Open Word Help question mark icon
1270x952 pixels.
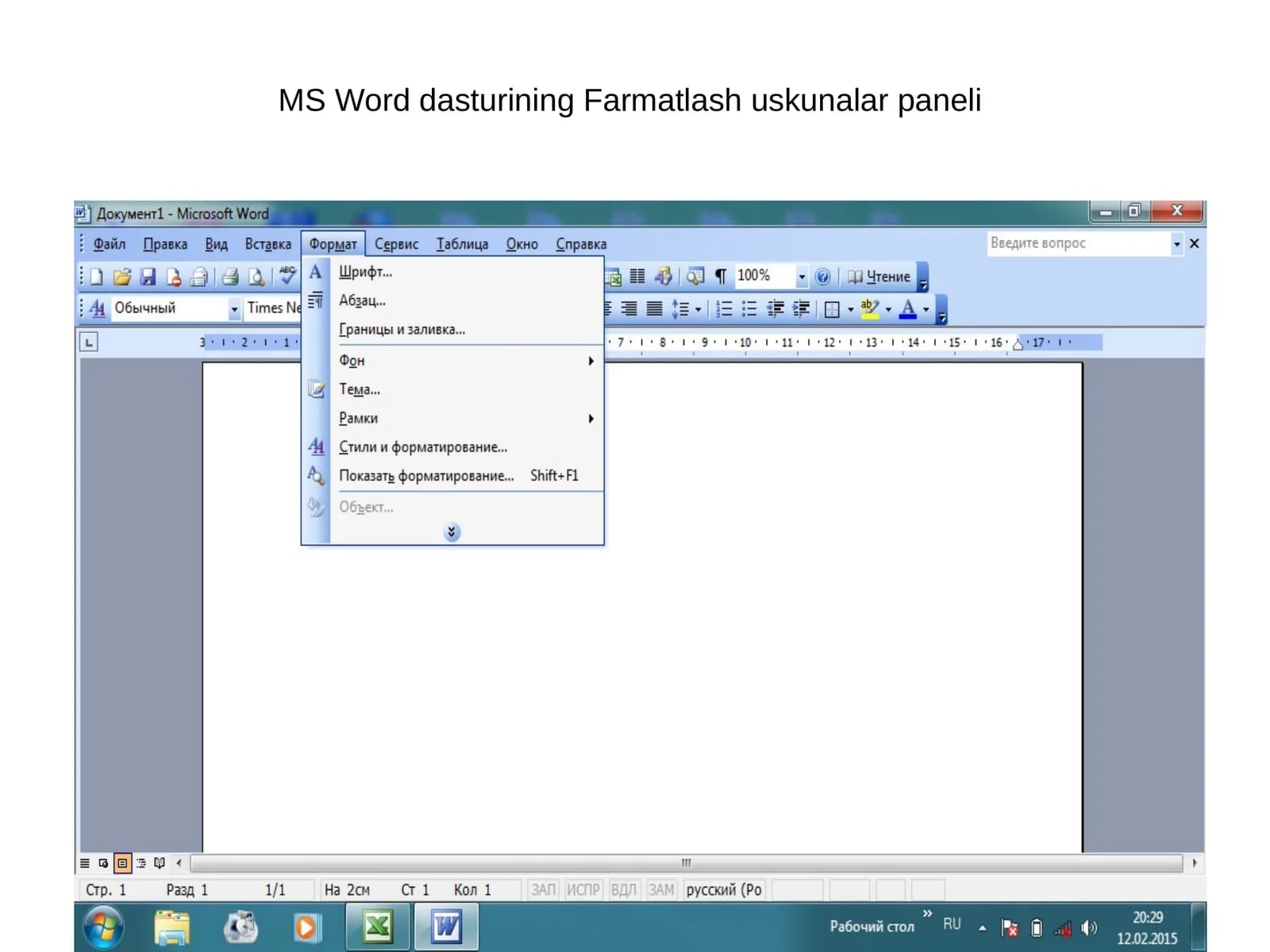click(823, 276)
